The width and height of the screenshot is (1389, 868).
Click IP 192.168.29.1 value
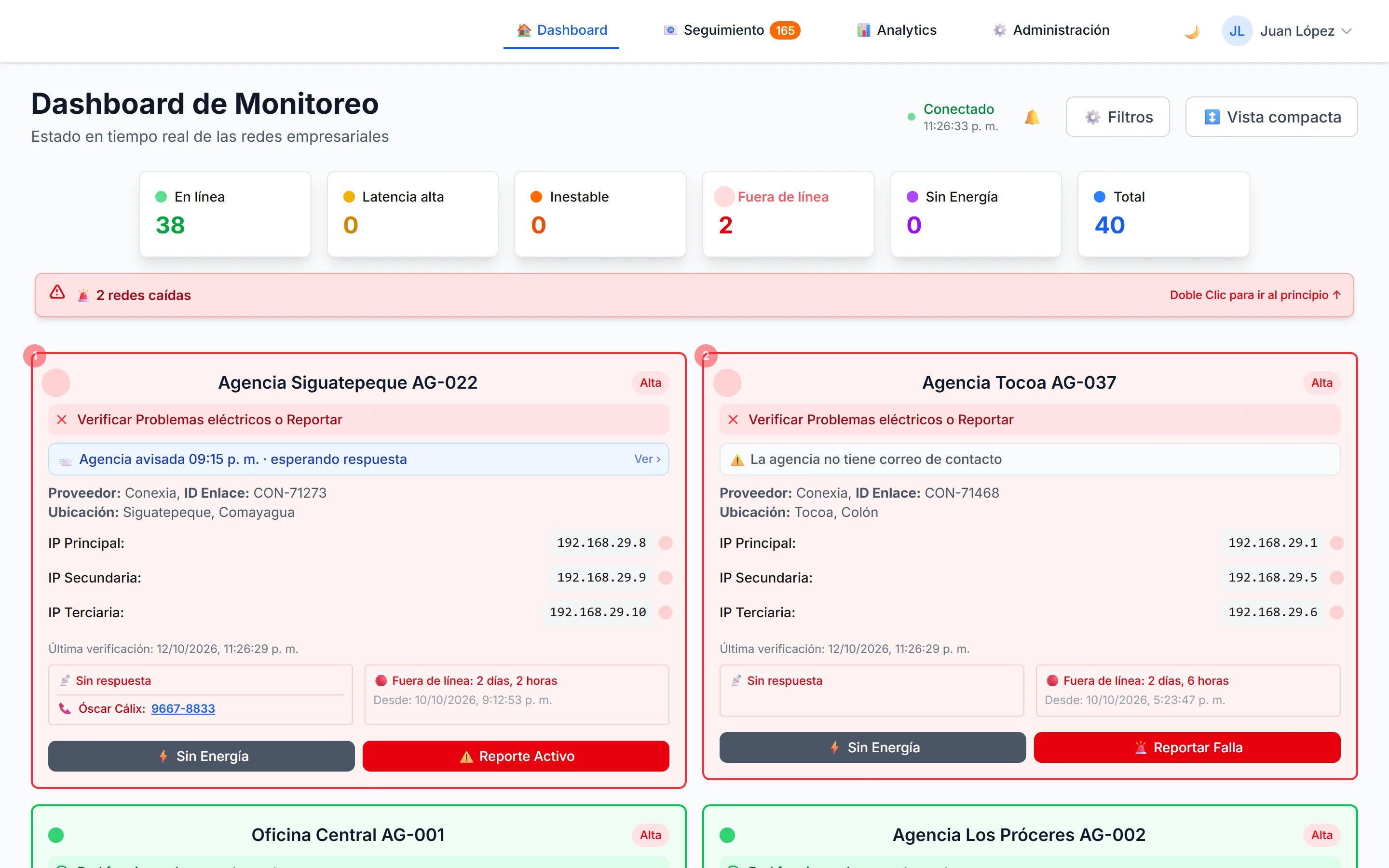point(1272,543)
